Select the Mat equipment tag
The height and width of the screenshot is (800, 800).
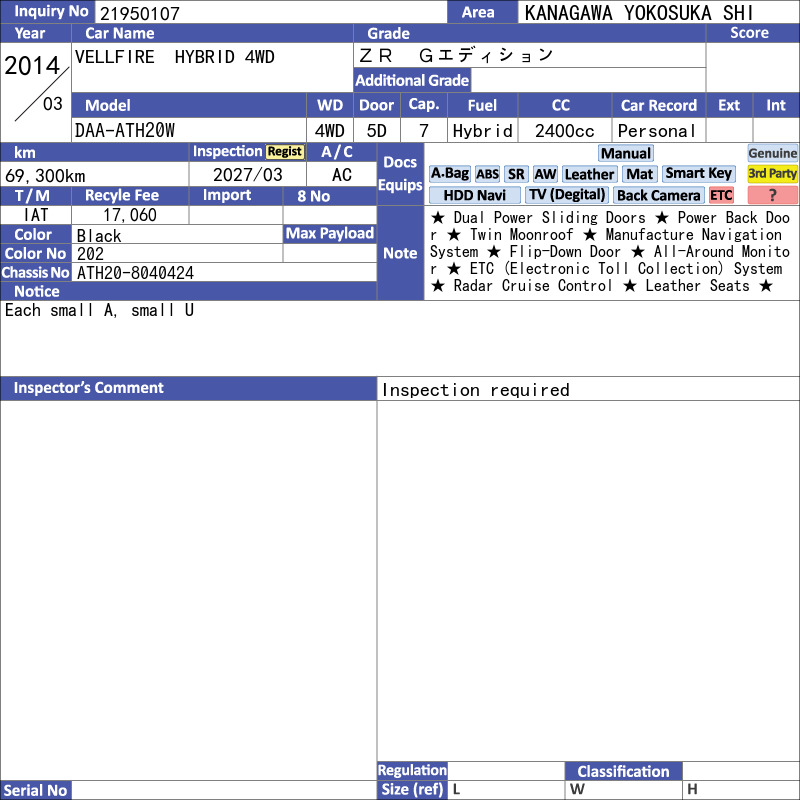coord(639,174)
